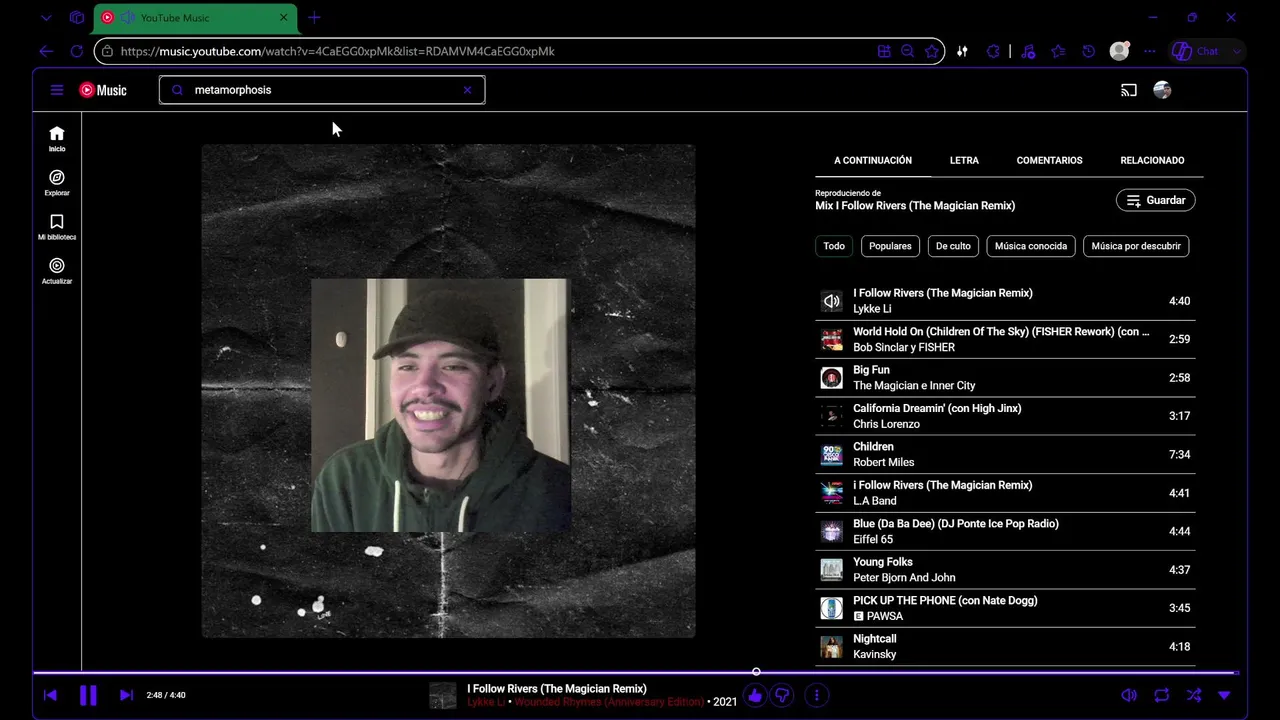
Task: Toggle shuffle in the player bar
Action: (1193, 695)
